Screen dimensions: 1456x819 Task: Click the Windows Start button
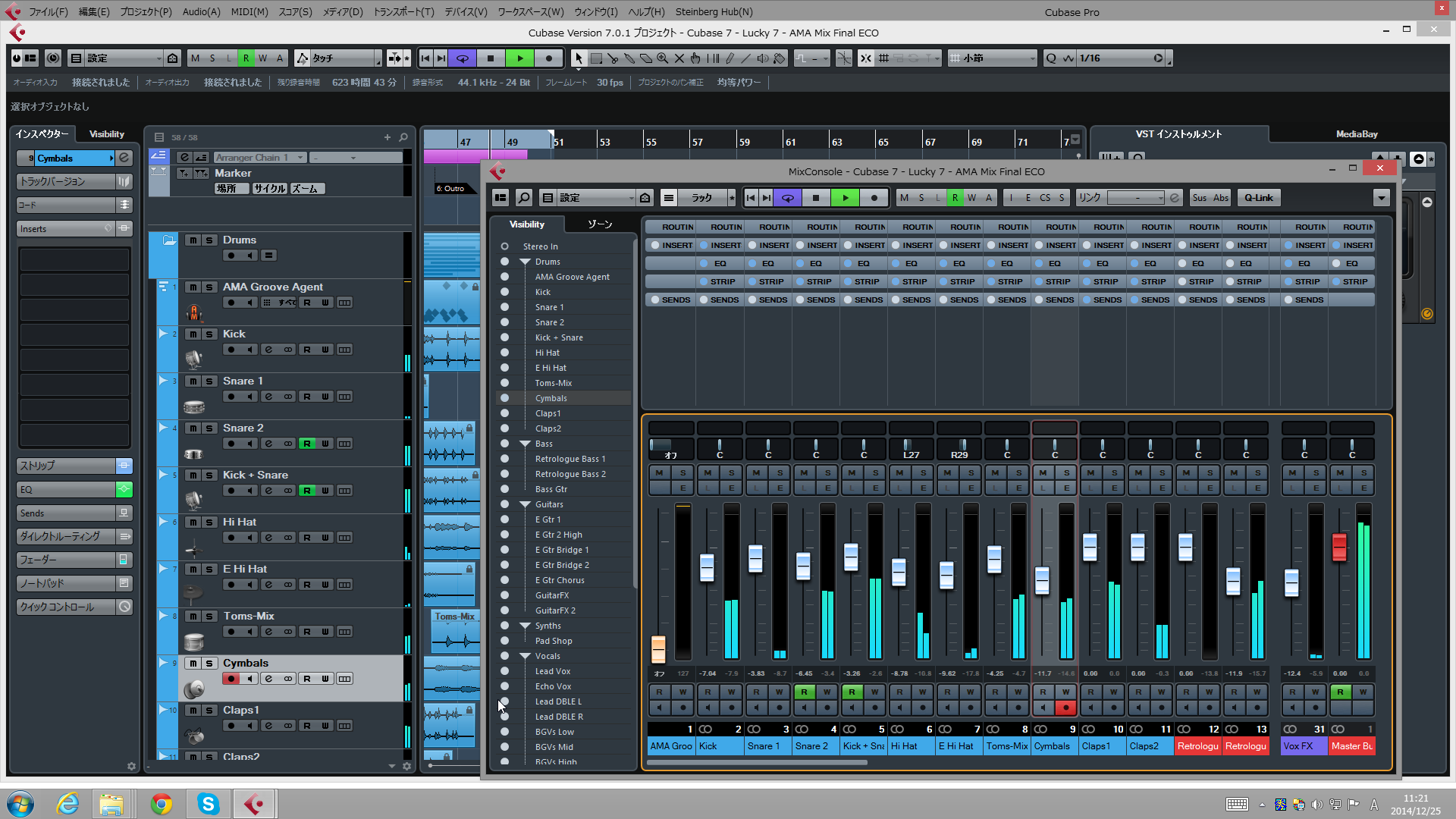[20, 804]
